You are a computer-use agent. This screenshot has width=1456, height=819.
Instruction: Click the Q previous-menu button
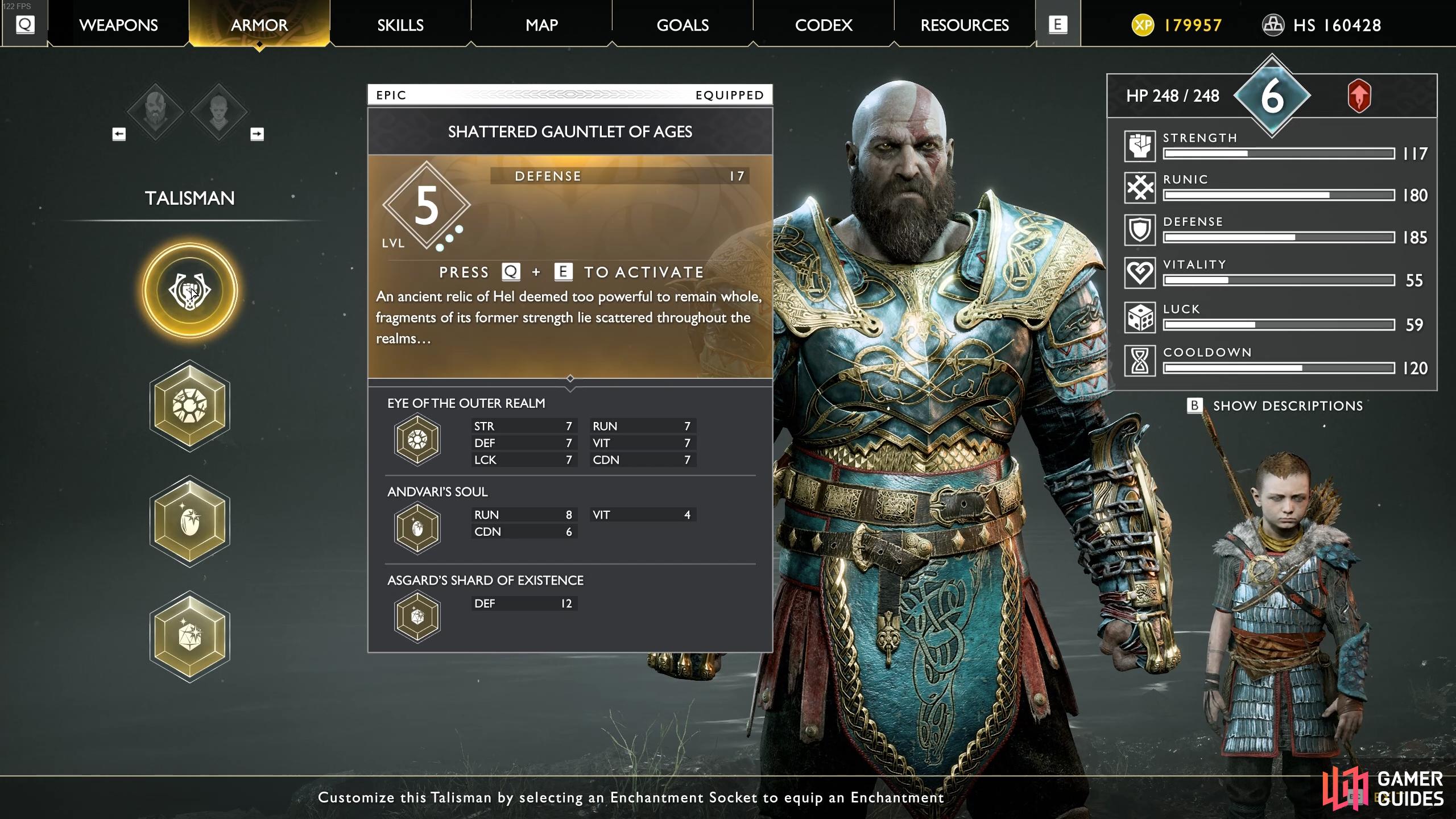25,24
